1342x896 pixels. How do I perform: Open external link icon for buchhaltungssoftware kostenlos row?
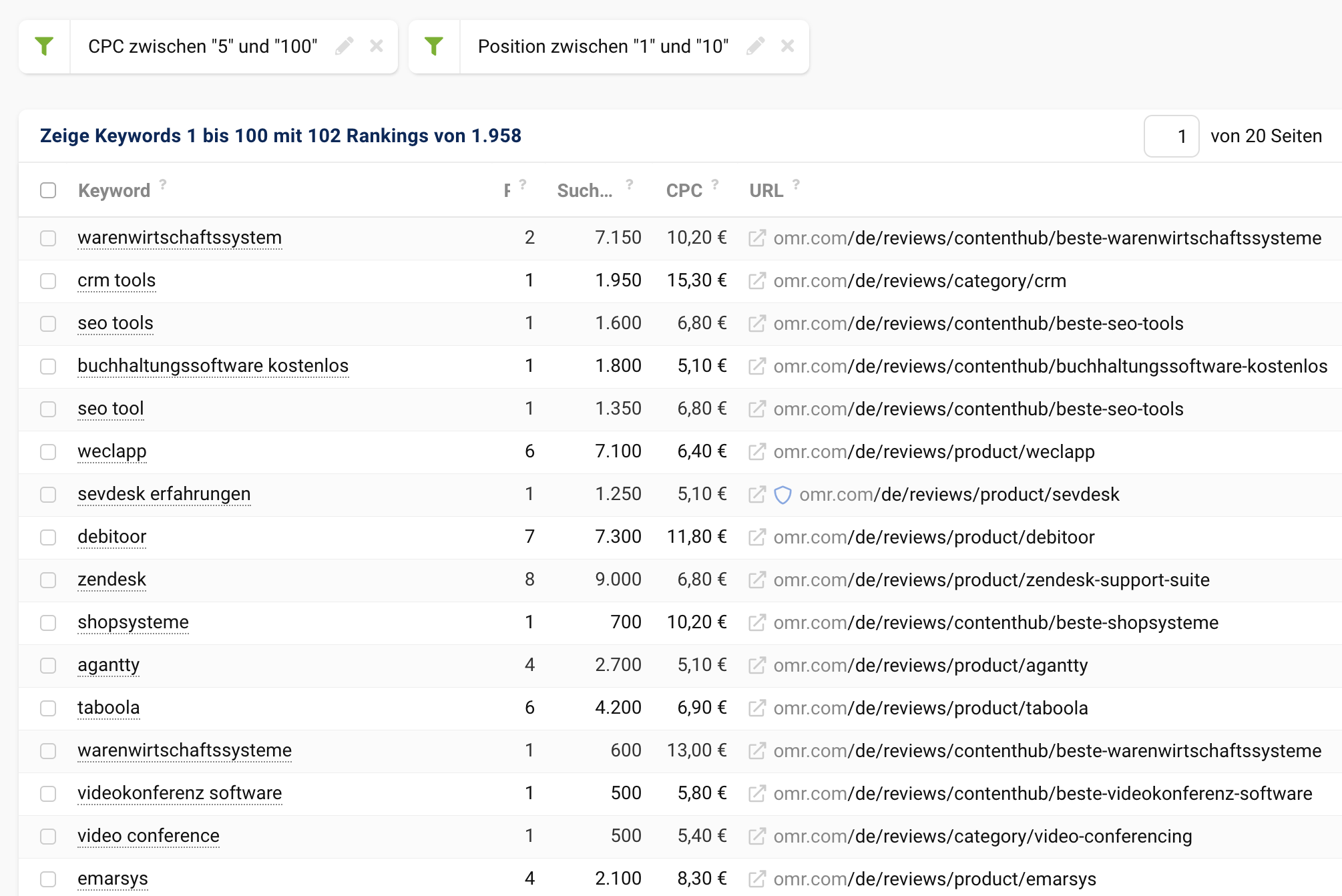pyautogui.click(x=756, y=367)
